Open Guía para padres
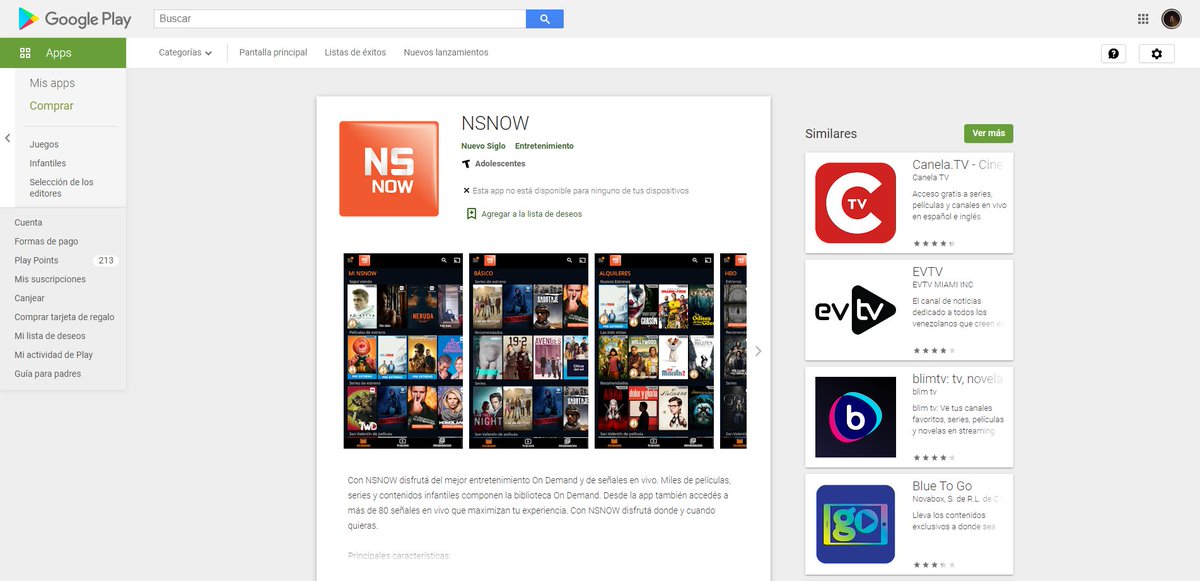This screenshot has width=1200, height=581. pyautogui.click(x=48, y=374)
